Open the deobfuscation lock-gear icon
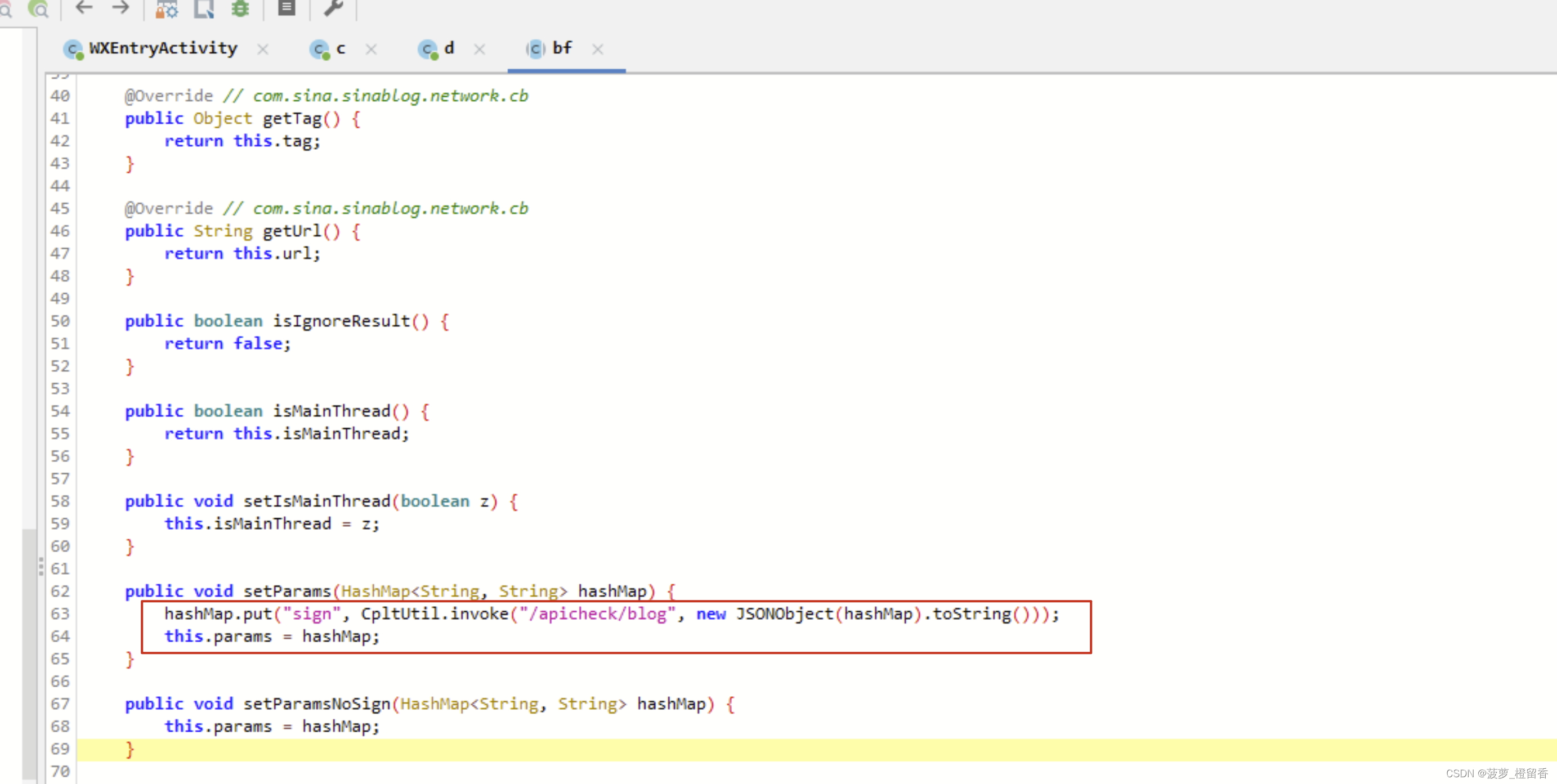This screenshot has width=1557, height=784. 166,9
